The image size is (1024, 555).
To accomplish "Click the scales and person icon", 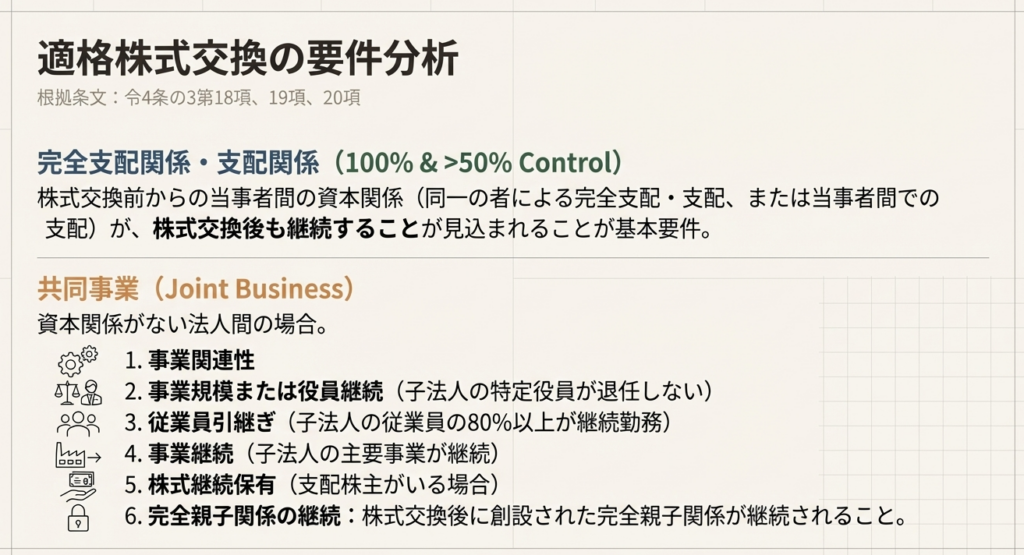I will tap(78, 390).
